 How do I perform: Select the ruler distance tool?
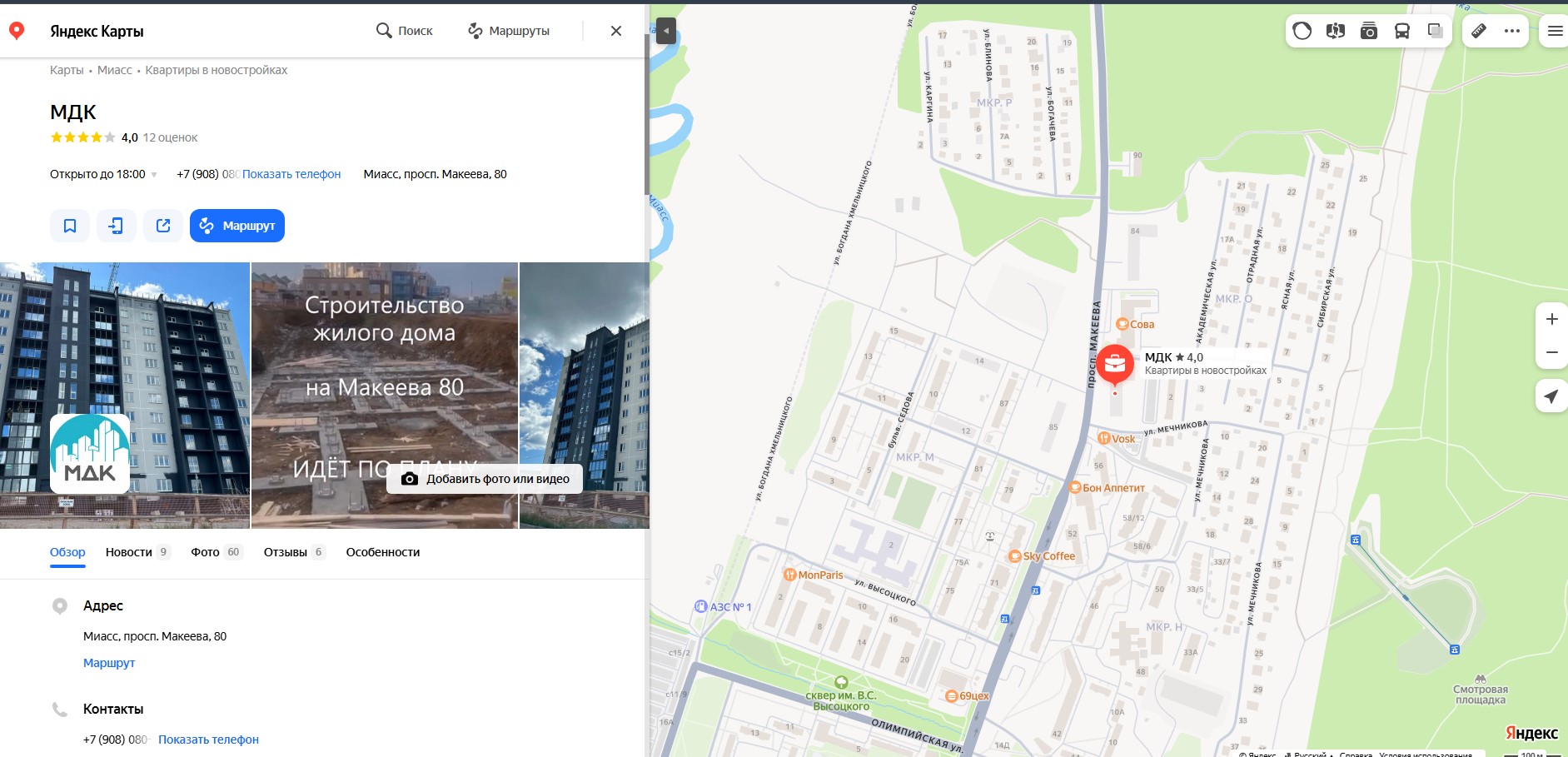click(x=1479, y=32)
